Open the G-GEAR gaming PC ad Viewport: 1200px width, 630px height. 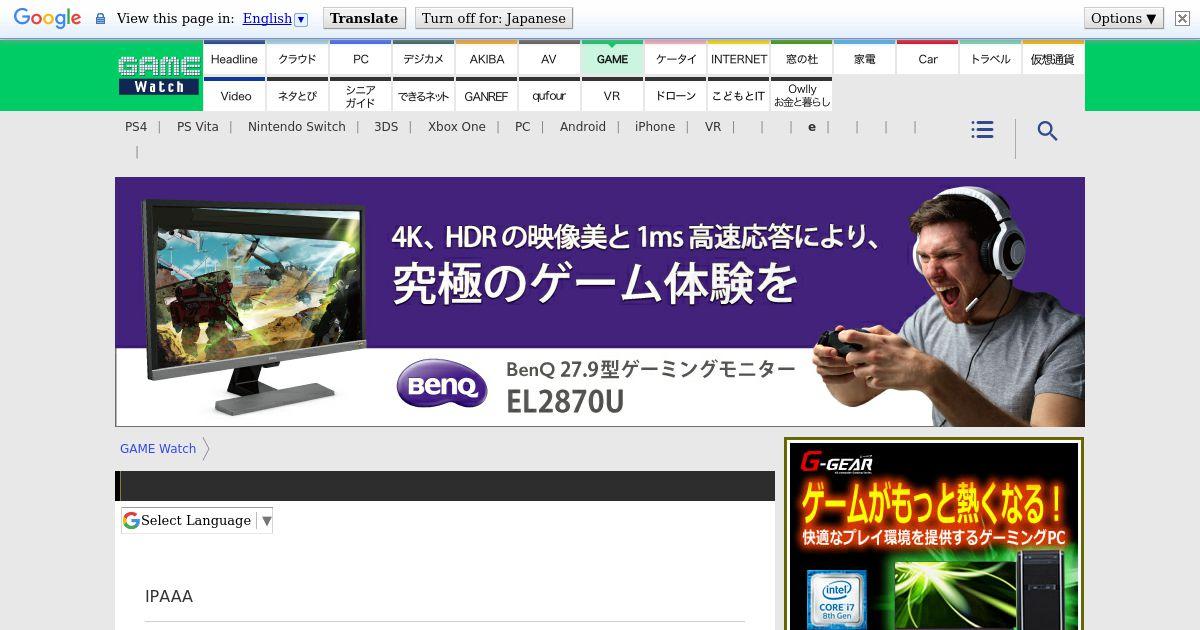click(x=934, y=535)
